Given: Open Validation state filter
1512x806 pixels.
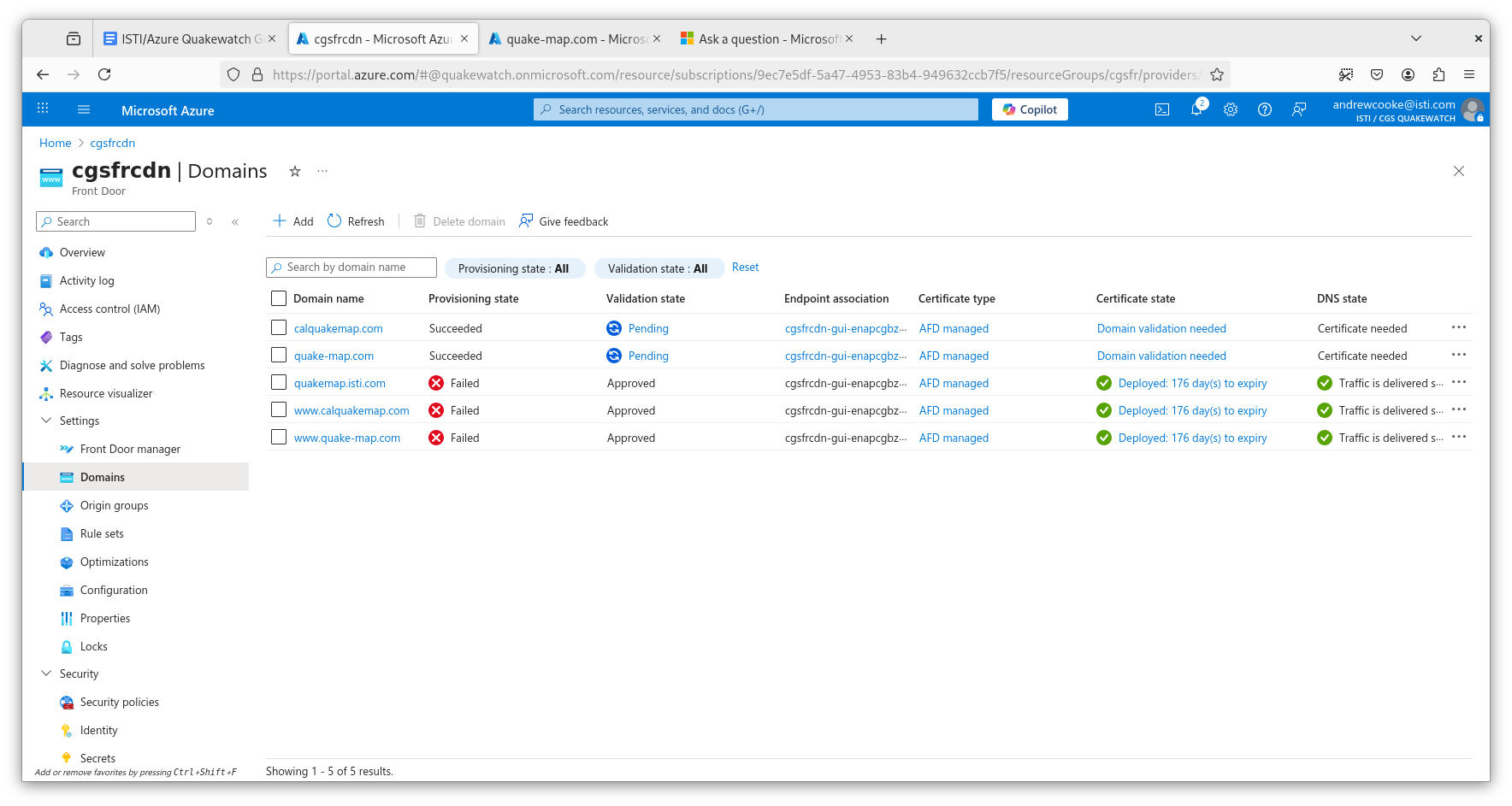Looking at the screenshot, I should (659, 268).
